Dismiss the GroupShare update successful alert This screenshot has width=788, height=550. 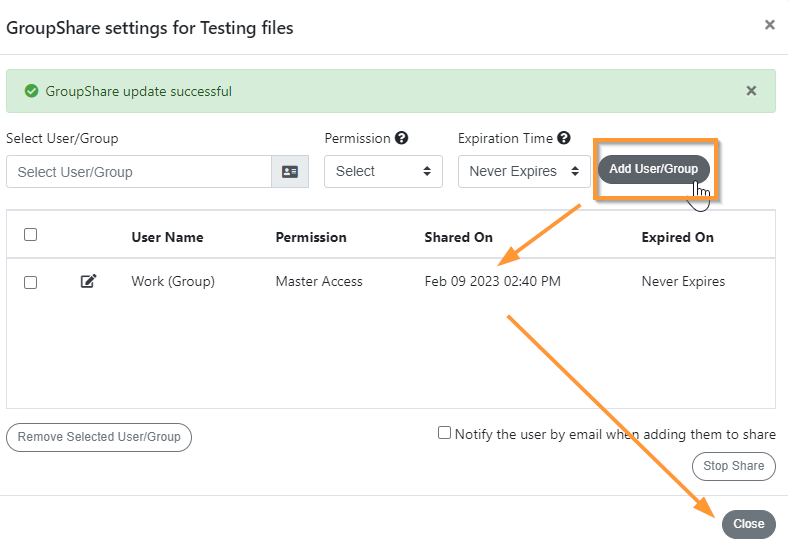[x=751, y=91]
